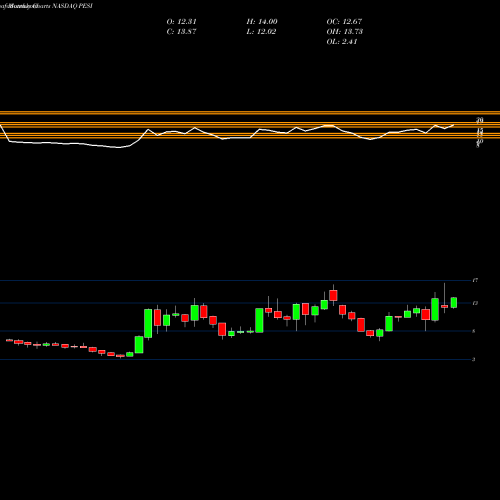This screenshot has height=500, width=500.
Task: Click the 13 price axis label
Action: coord(475,303)
